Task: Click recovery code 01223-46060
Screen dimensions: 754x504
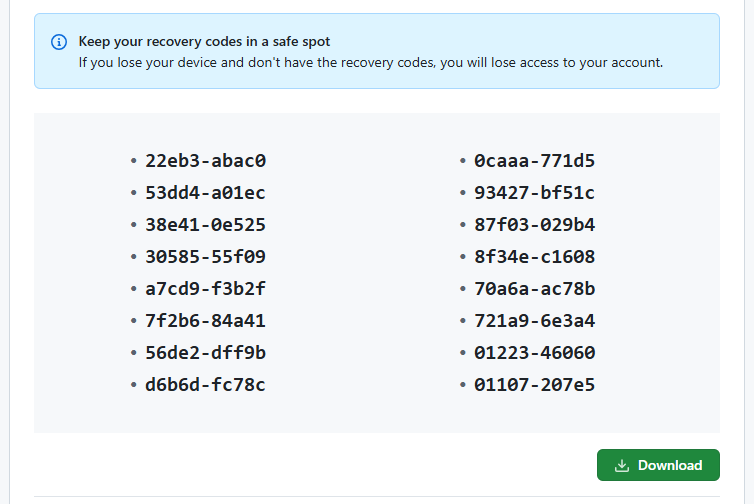Action: click(x=534, y=353)
